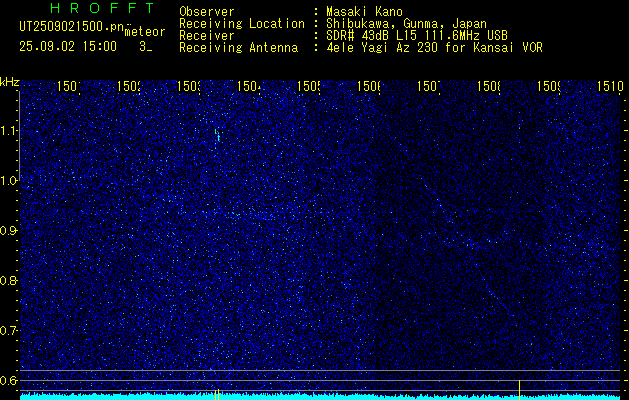Click the green HROFFT title text
This screenshot has width=629, height=400.
click(x=102, y=8)
